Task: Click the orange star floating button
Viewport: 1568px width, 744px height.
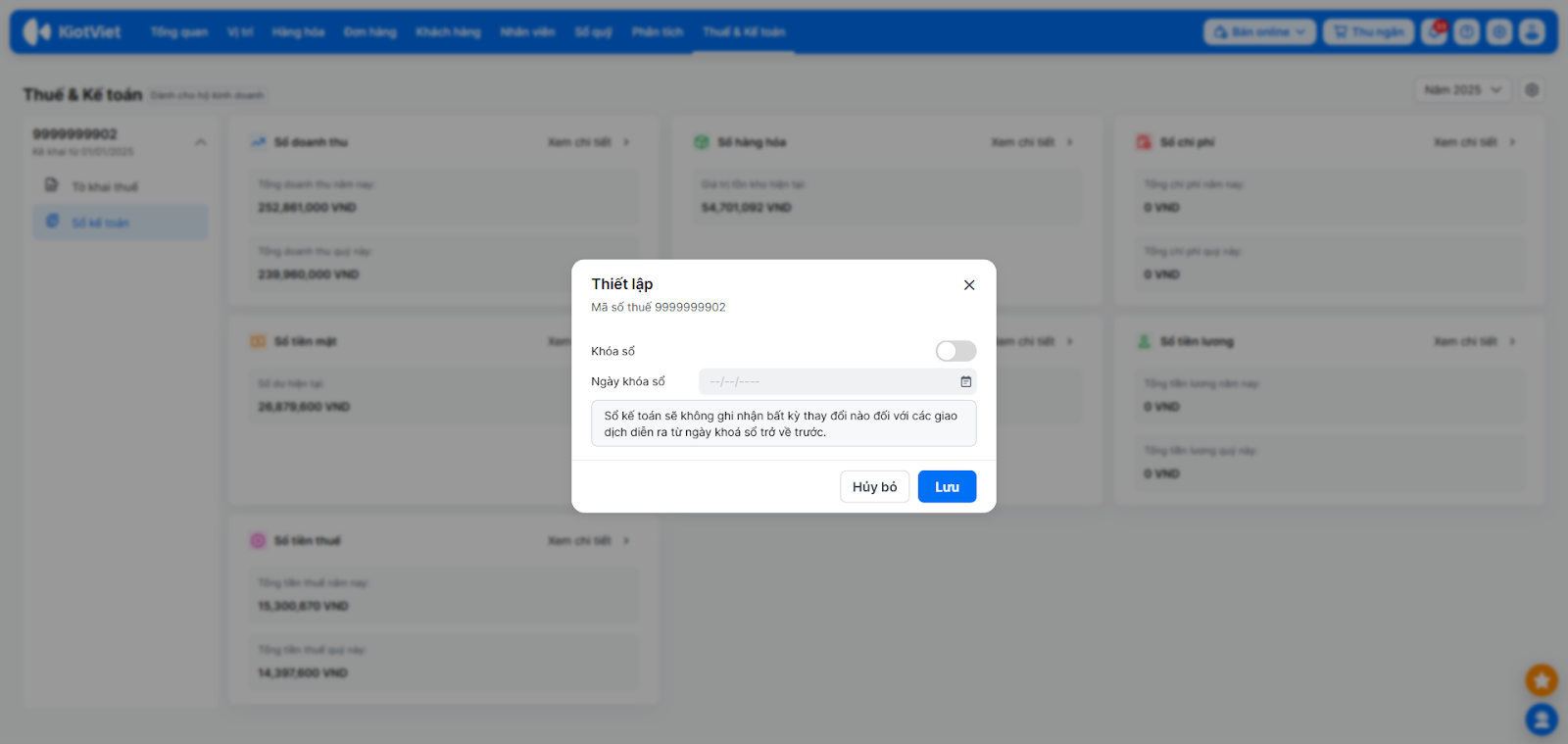Action: 1542,679
